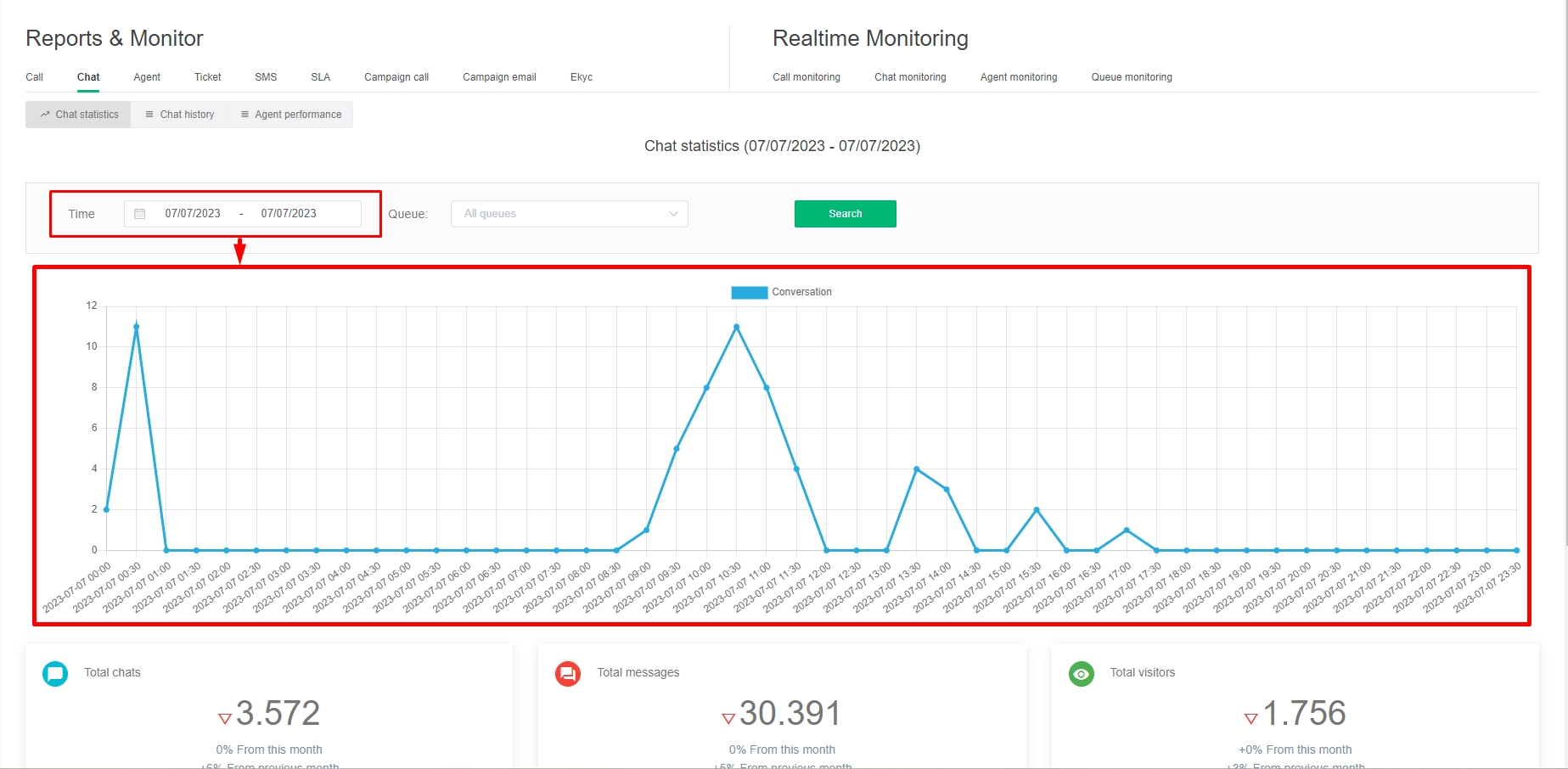Screen dimensions: 1568x769
Task: Toggle Conversation series via legend swatch
Action: pyautogui.click(x=749, y=292)
